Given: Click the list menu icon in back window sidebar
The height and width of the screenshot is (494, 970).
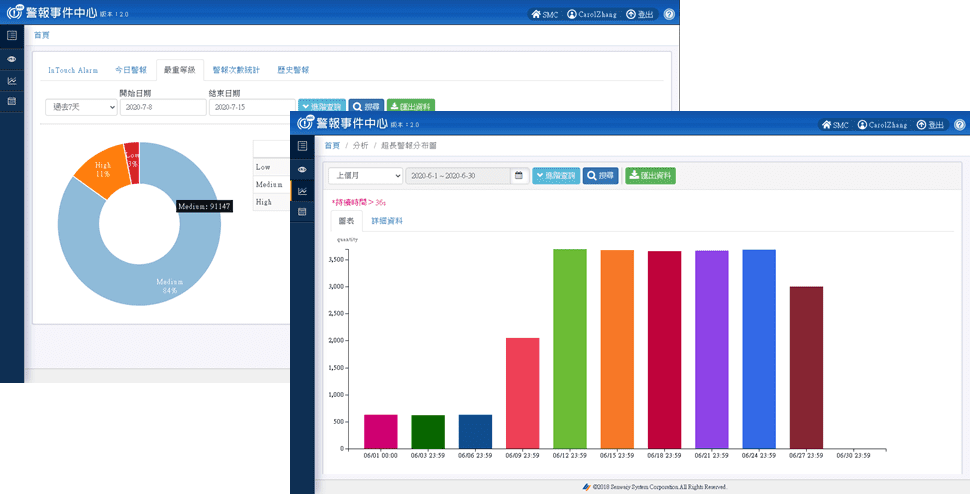Looking at the screenshot, I should click(12, 36).
